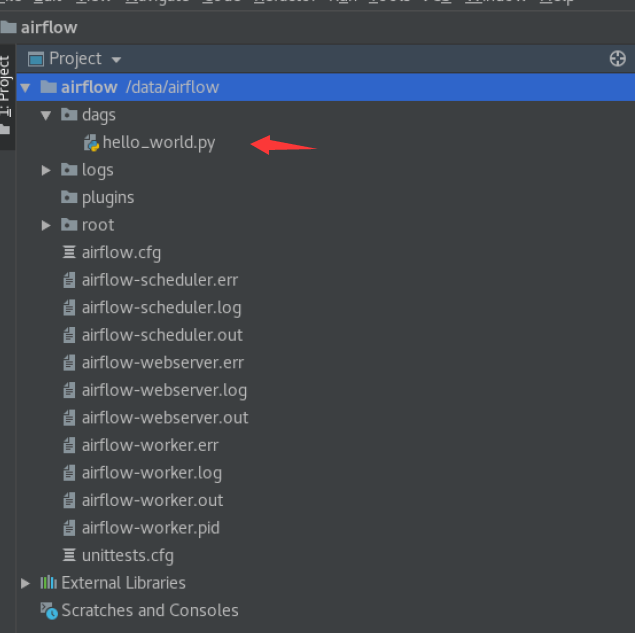The width and height of the screenshot is (635, 633).
Task: Click the hello_world.py Python file icon
Action: coord(91,143)
